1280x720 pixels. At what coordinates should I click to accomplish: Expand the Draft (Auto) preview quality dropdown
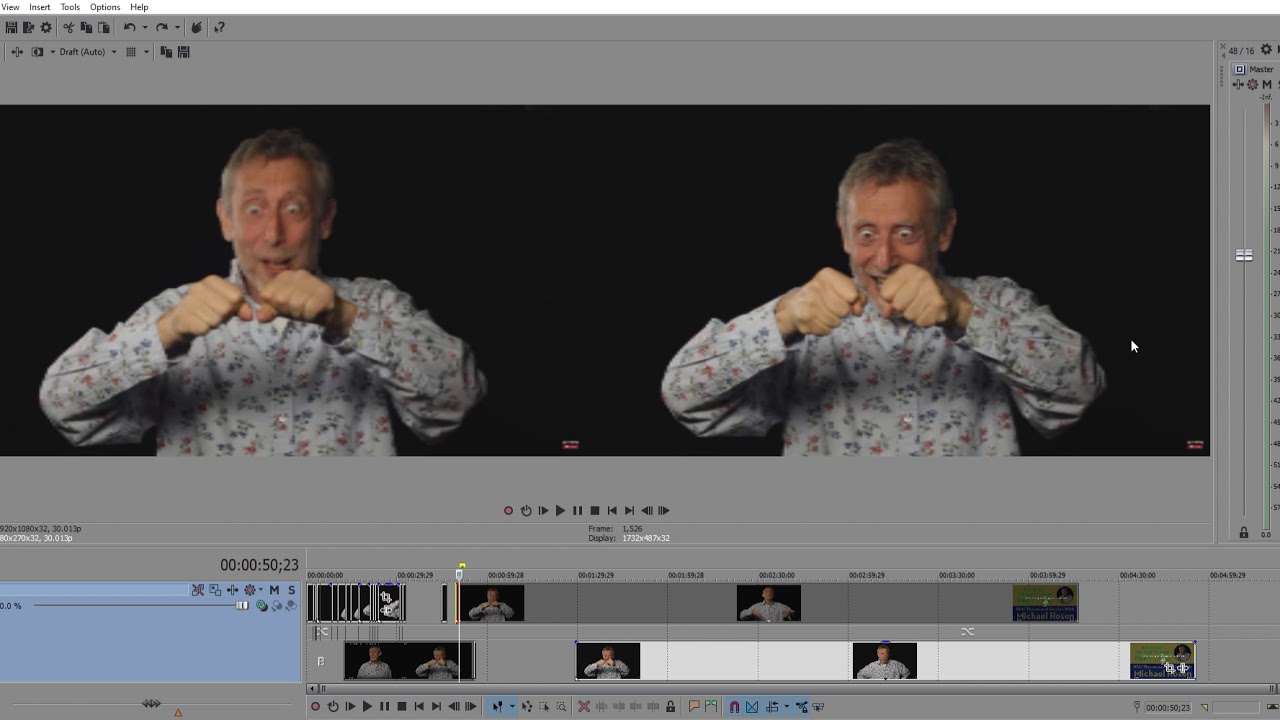pyautogui.click(x=114, y=52)
